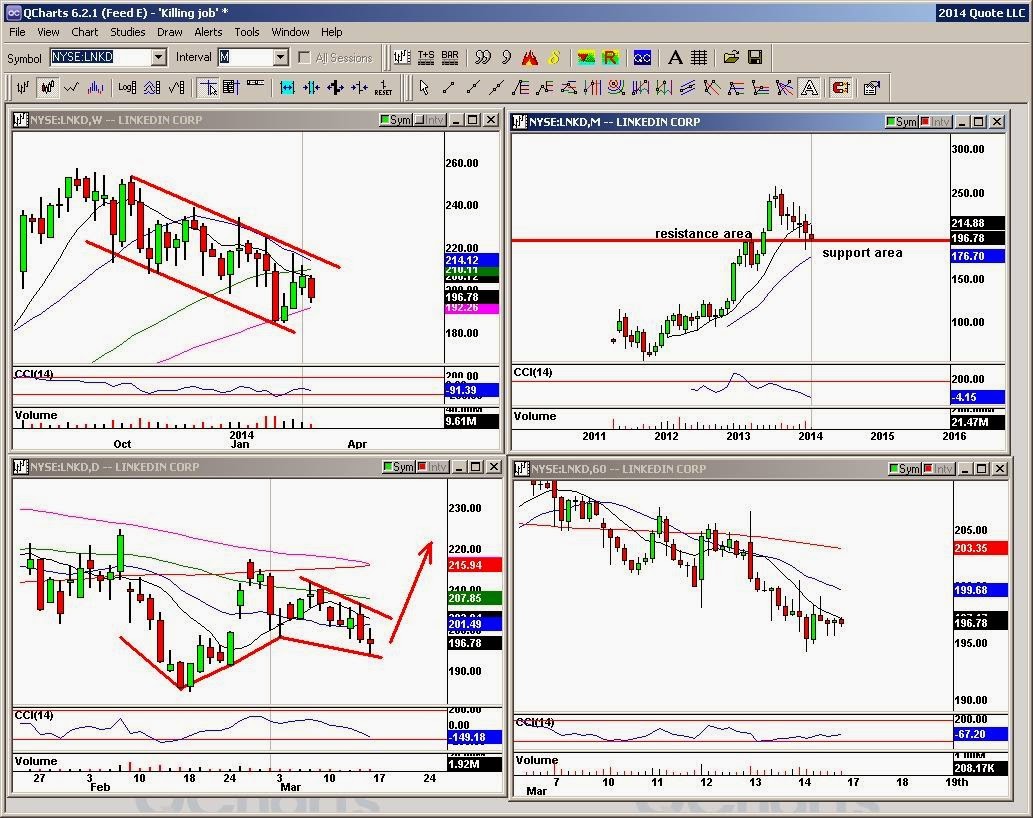
Task: Click the Volume label in the monthly chart
Action: click(535, 416)
